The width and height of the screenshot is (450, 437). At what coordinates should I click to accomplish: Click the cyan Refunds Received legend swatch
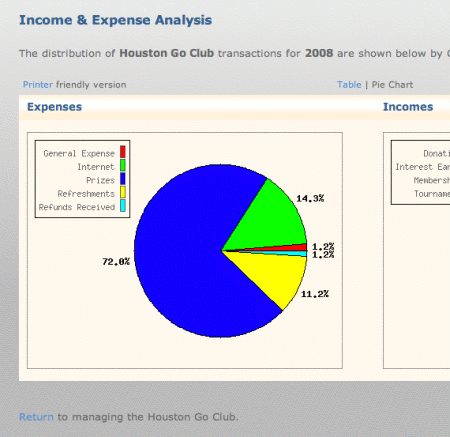123,205
